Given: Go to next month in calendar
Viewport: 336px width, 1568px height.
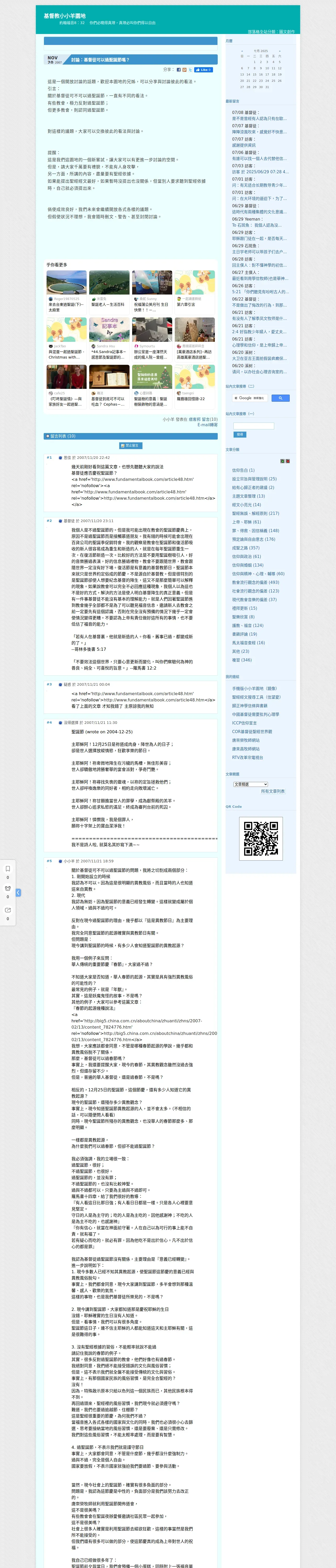Looking at the screenshot, I should pos(280,51).
